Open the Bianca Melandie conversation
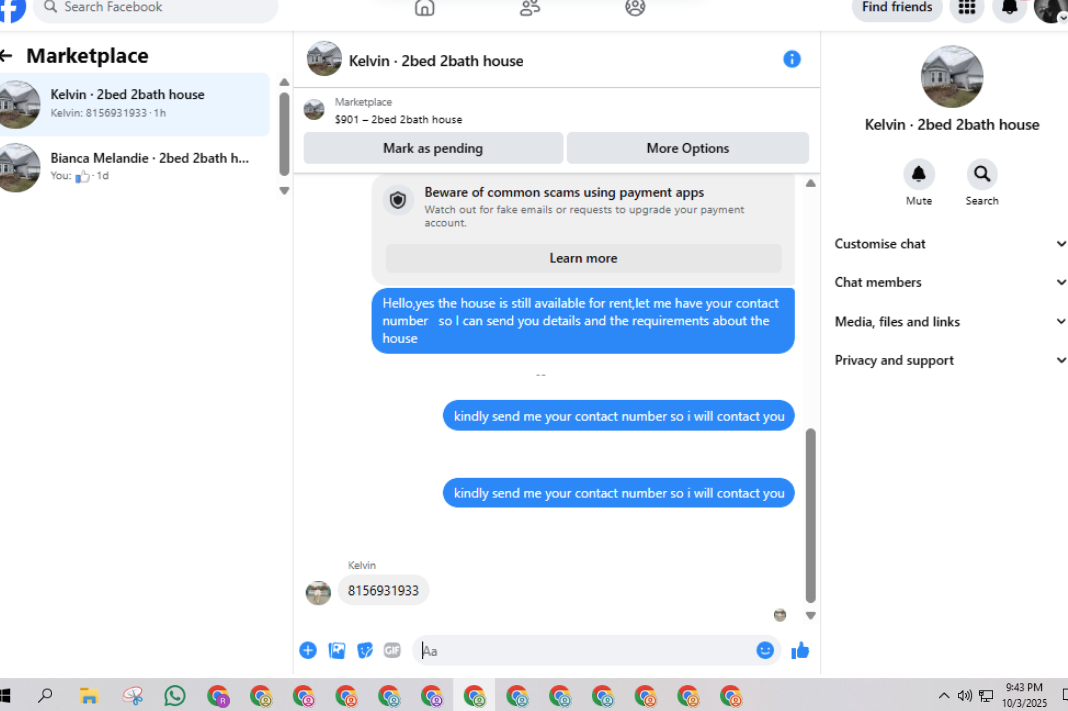 coord(134,167)
